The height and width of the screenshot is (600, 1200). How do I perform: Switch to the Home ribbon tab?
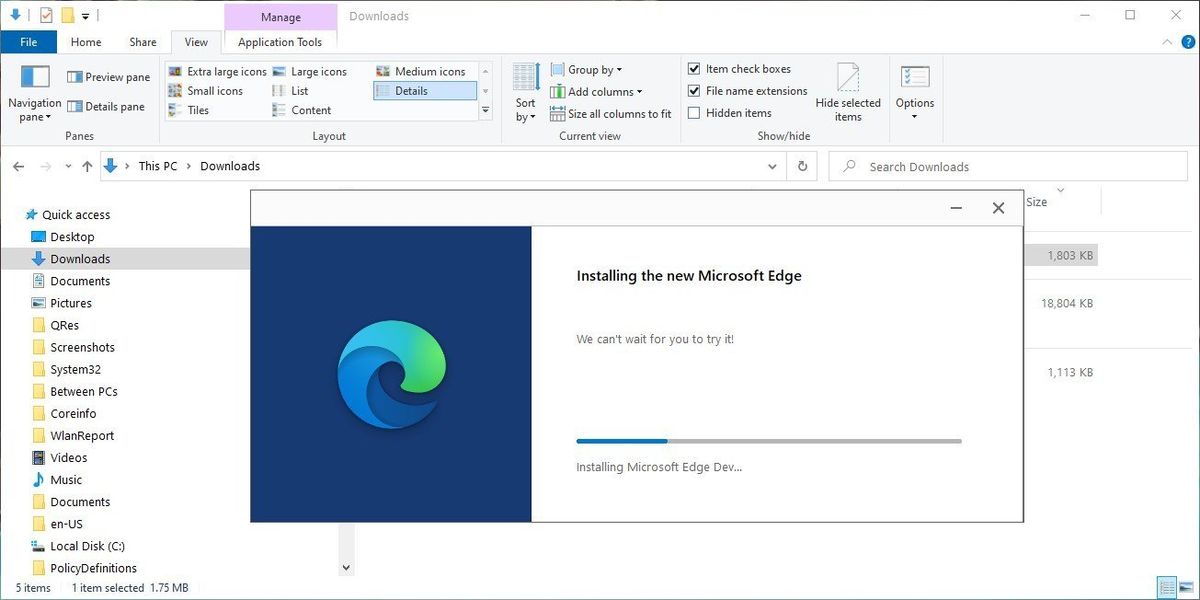[x=85, y=42]
